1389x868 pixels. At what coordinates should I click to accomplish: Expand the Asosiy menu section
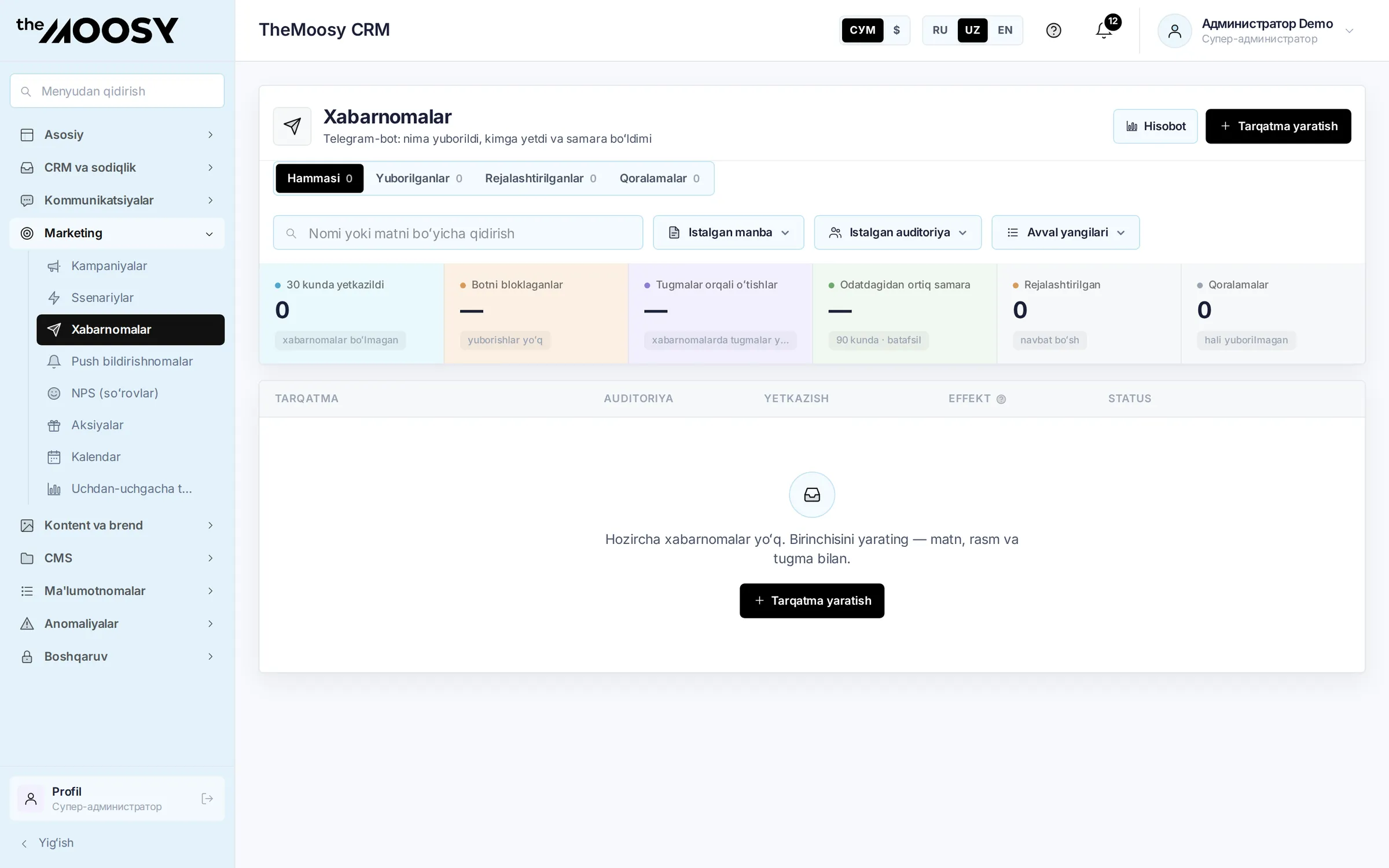click(x=117, y=134)
